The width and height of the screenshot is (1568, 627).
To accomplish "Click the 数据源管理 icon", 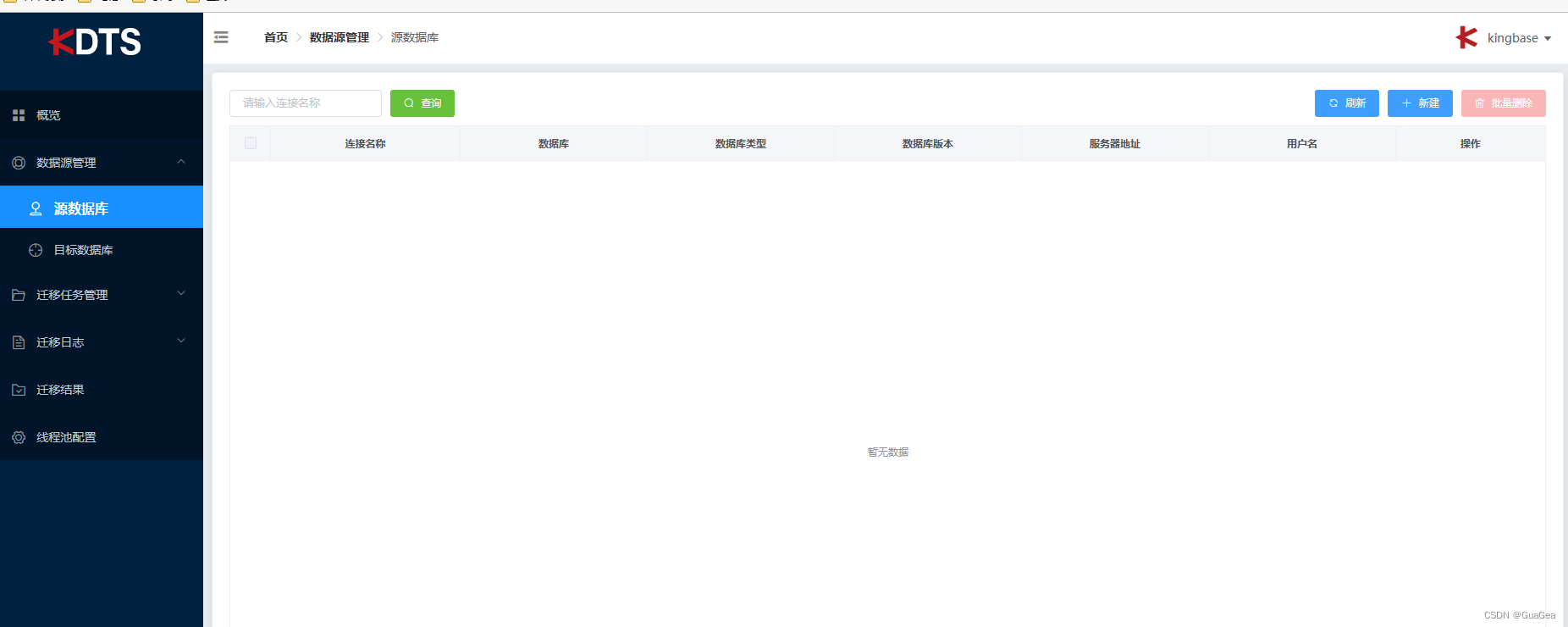I will tap(19, 163).
